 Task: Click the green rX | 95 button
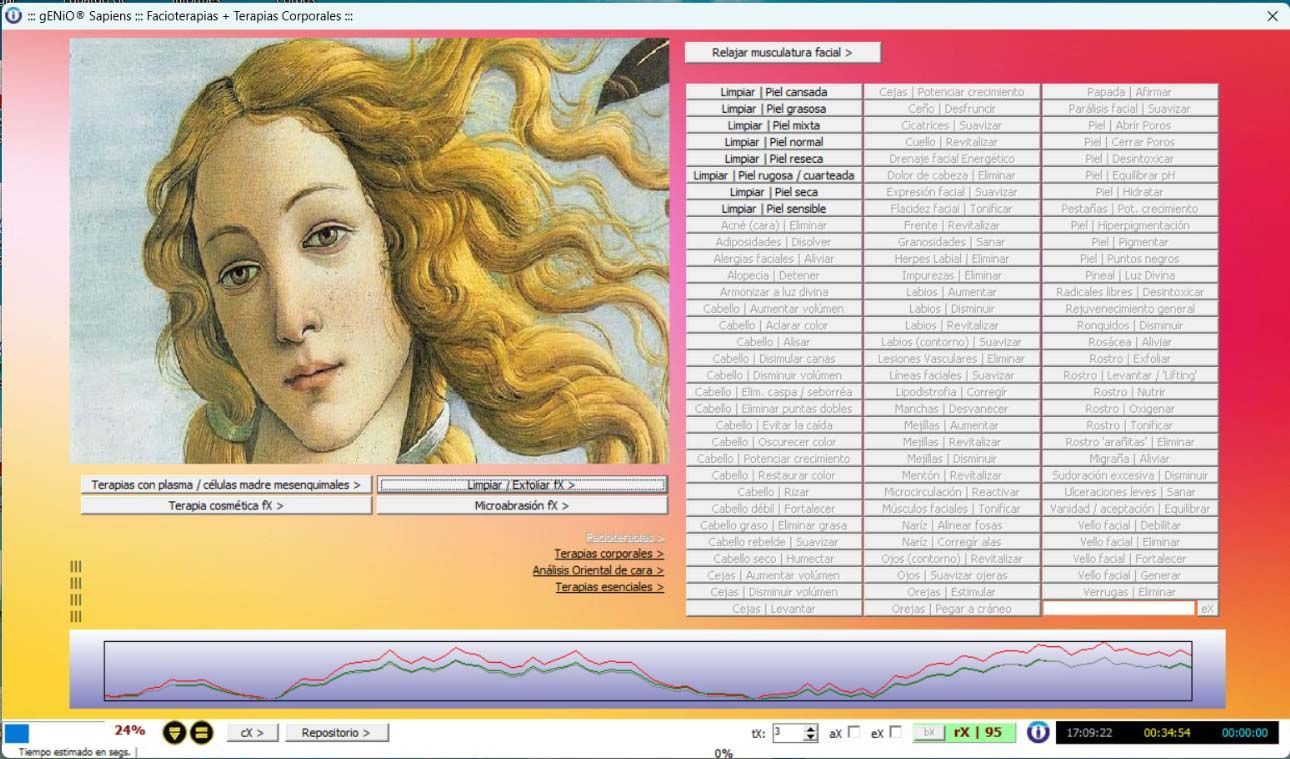(x=978, y=733)
